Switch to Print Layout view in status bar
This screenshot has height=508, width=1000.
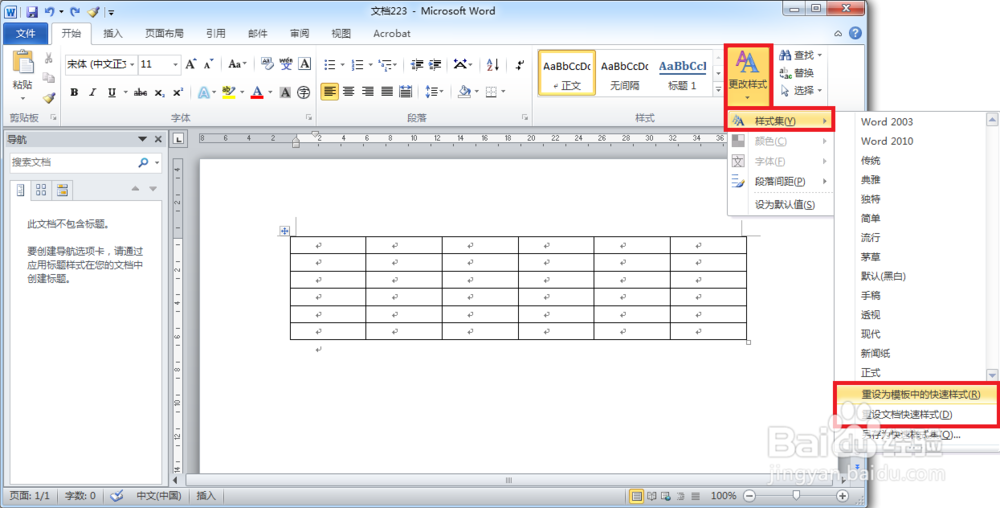636,495
